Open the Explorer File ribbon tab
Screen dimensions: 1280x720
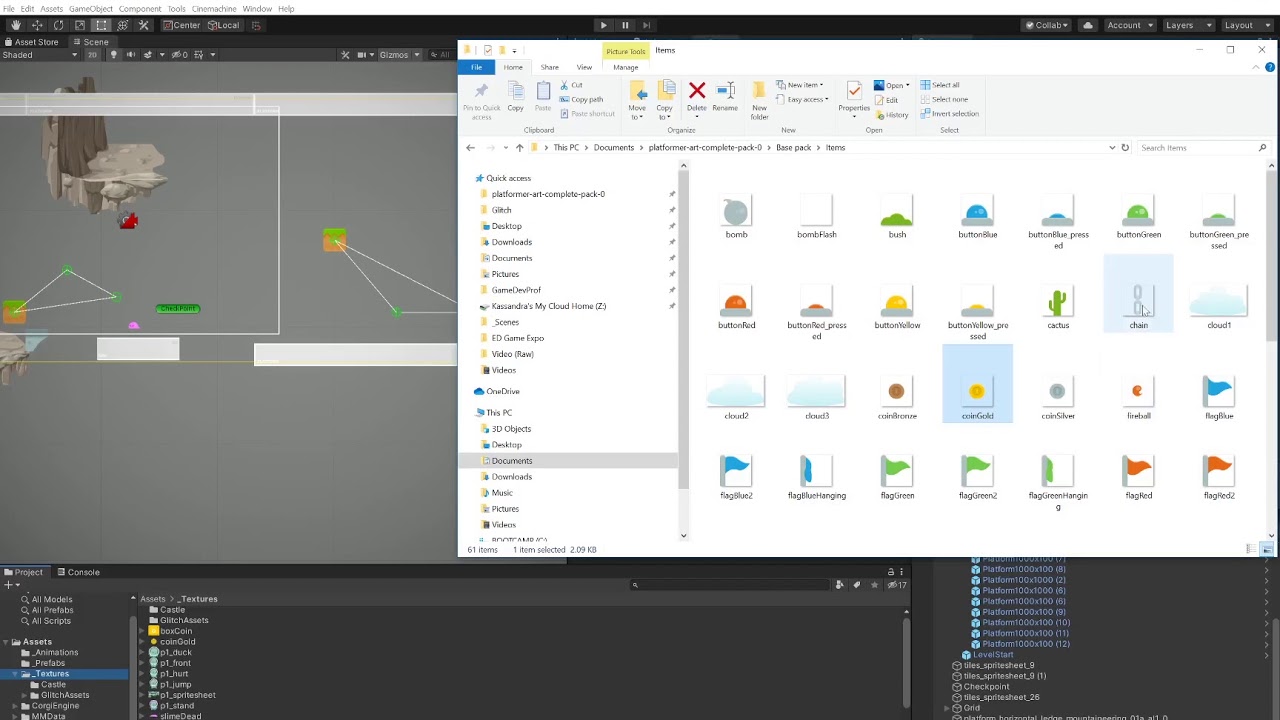click(477, 67)
